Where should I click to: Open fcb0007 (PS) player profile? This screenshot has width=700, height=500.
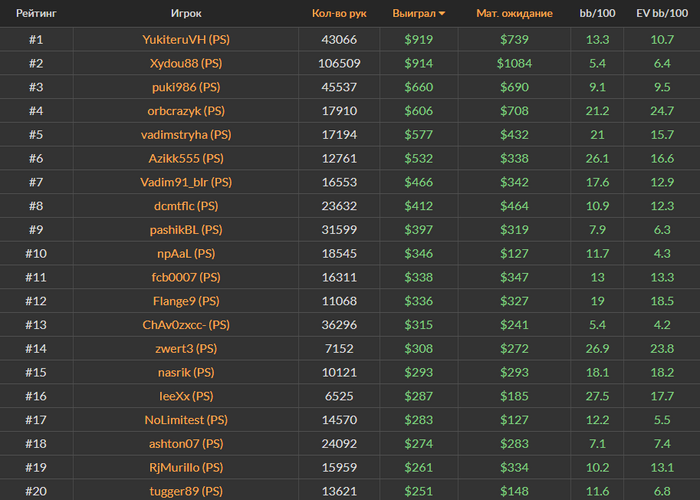[x=186, y=277]
